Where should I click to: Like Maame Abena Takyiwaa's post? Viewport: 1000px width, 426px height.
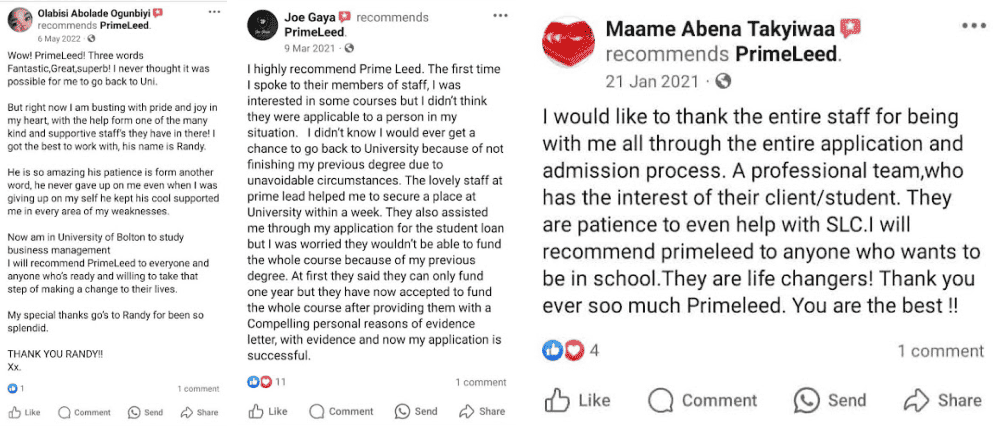[577, 400]
